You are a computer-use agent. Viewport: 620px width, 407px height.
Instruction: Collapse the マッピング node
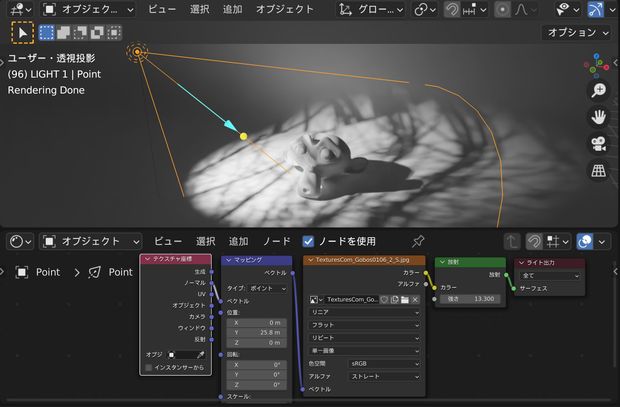coord(229,260)
